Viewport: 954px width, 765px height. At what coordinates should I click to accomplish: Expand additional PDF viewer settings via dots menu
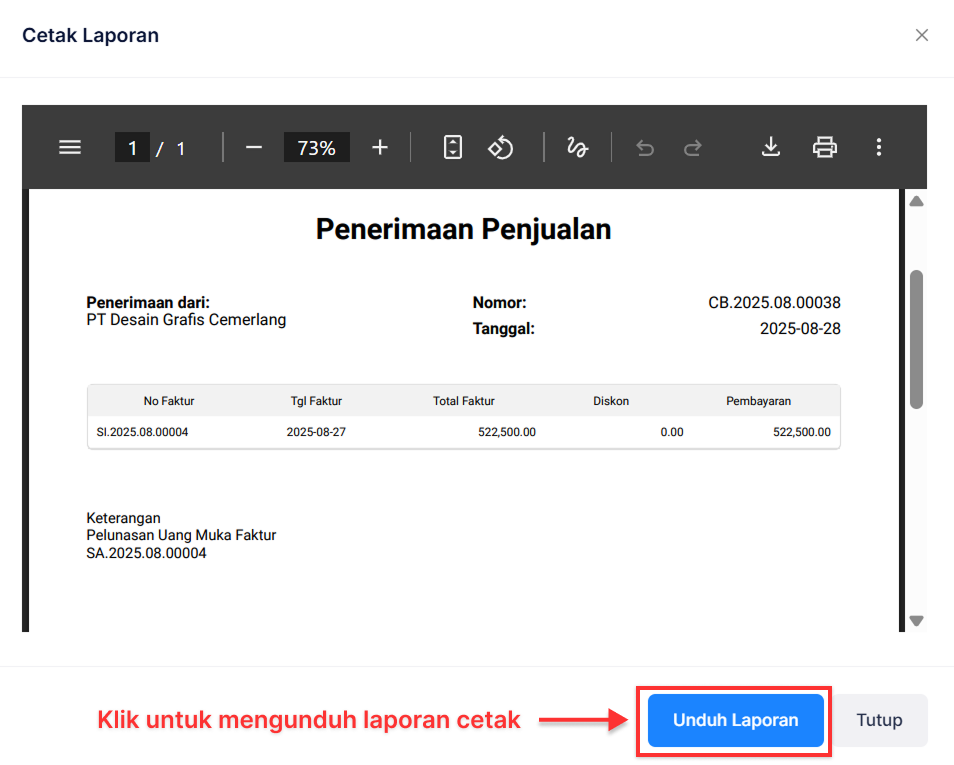[x=878, y=147]
